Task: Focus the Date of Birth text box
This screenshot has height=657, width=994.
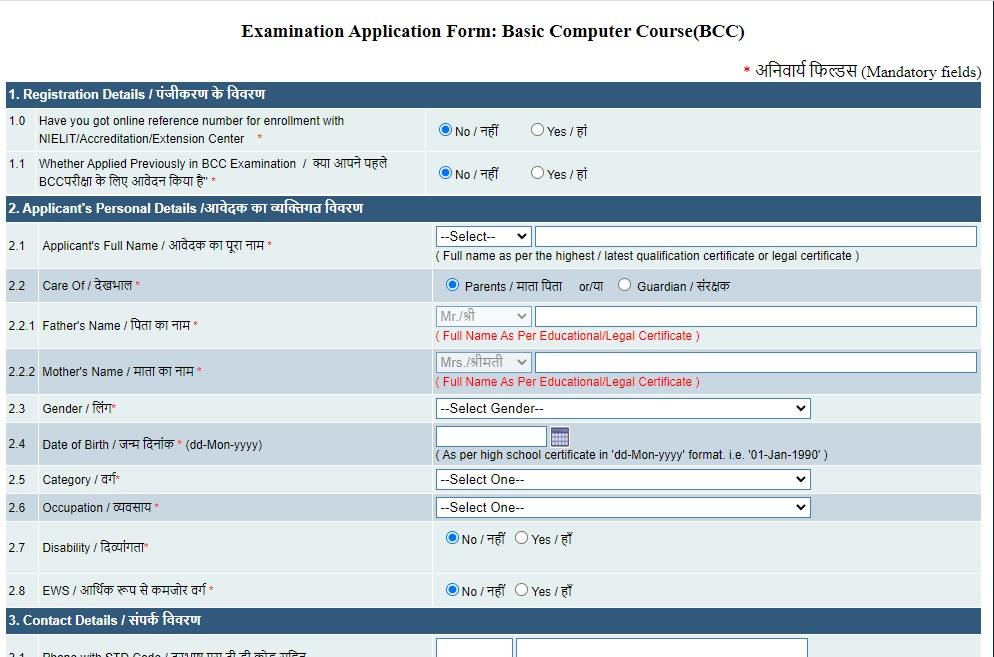Action: tap(491, 436)
